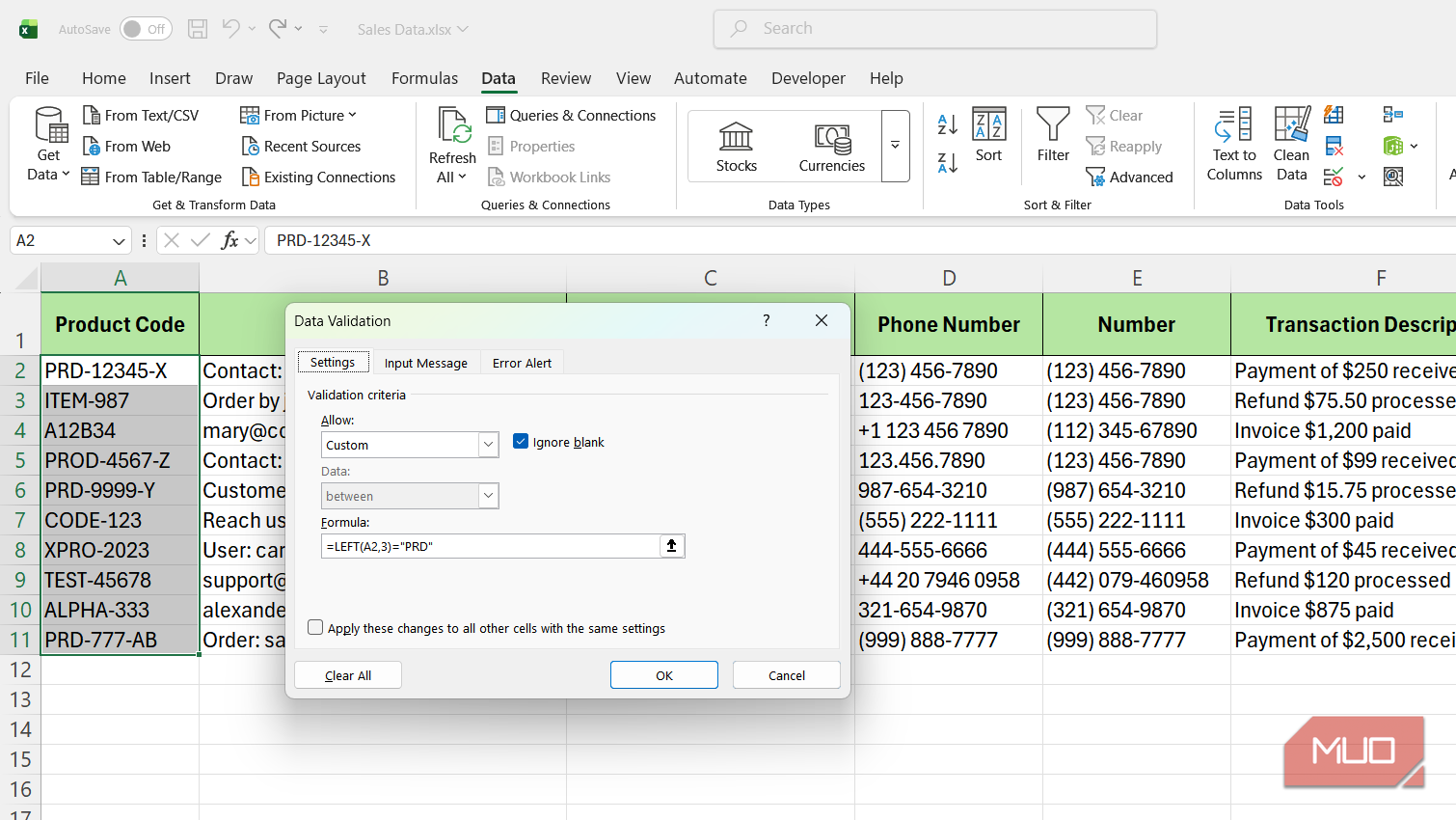Screen dimensions: 1456x820
Task: Expand the formula bar options chevron
Action: click(251, 240)
